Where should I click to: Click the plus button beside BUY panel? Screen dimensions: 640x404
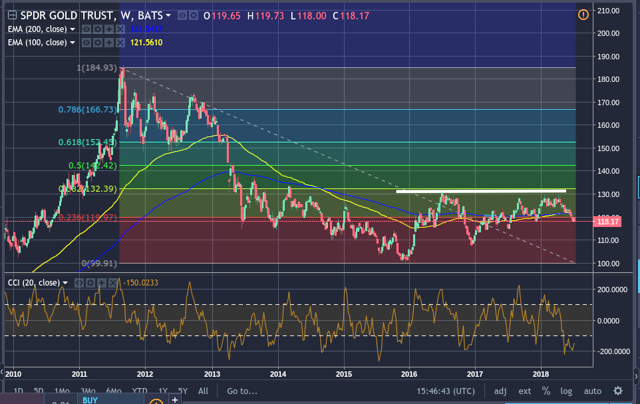coord(175,400)
